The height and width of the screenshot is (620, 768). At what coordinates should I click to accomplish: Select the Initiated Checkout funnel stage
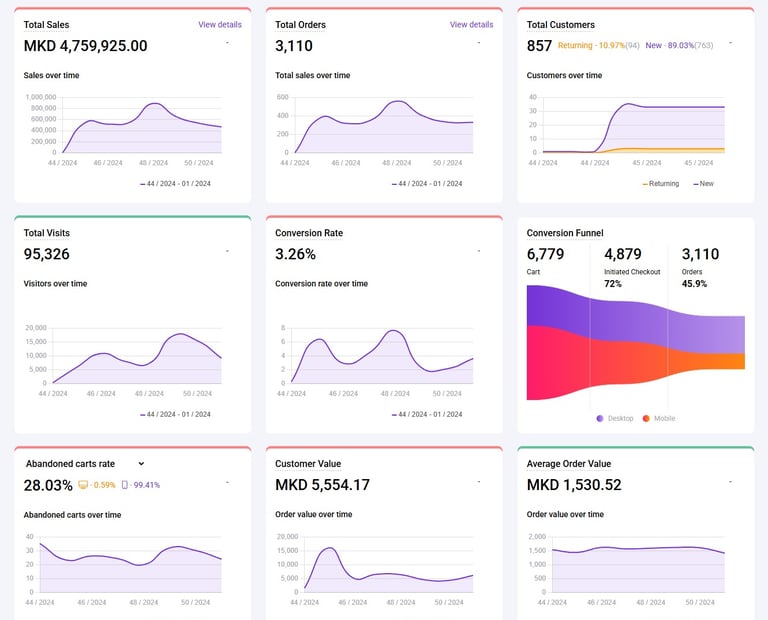pos(632,266)
